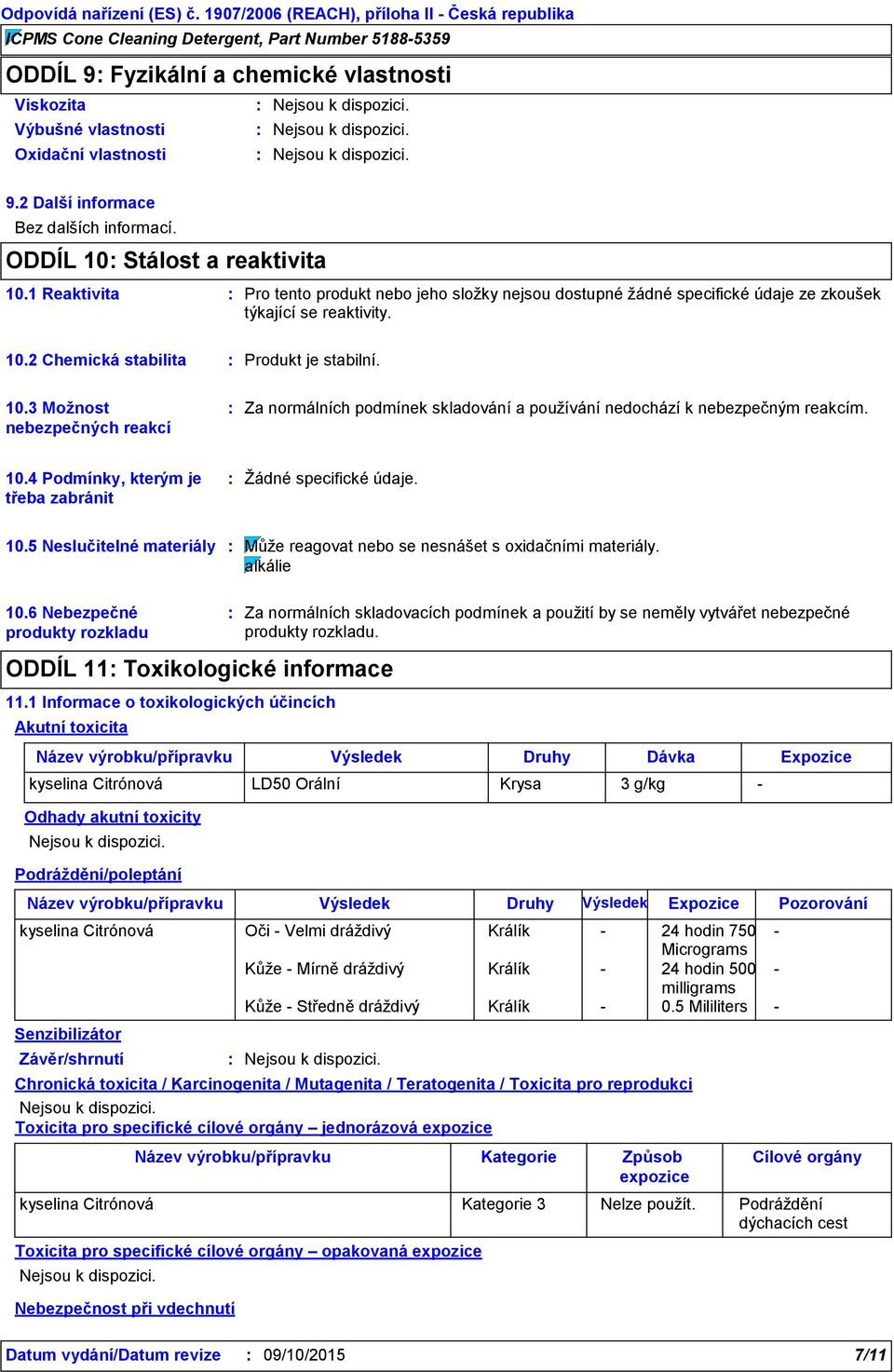
Task: Select the text 'Produkt je stabilní.'
Action: coord(312,360)
